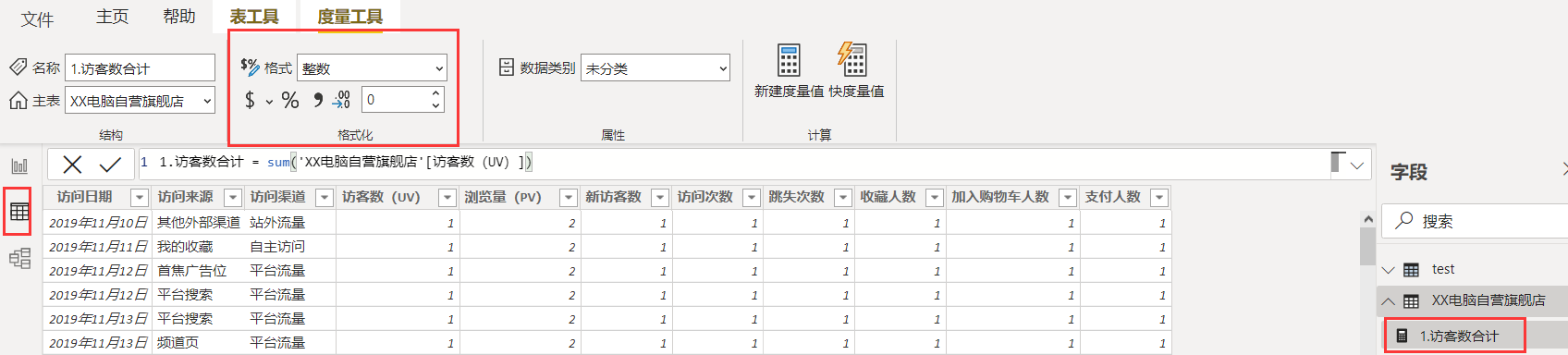Switch to model relationship view icon
Viewport: 1568px width, 355px height.
[x=19, y=258]
